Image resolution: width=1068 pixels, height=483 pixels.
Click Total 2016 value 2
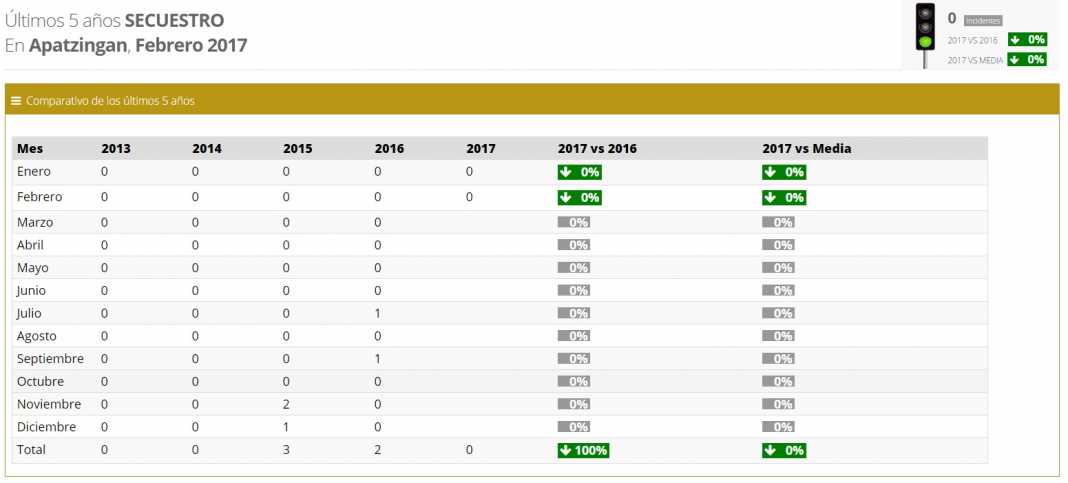click(378, 450)
